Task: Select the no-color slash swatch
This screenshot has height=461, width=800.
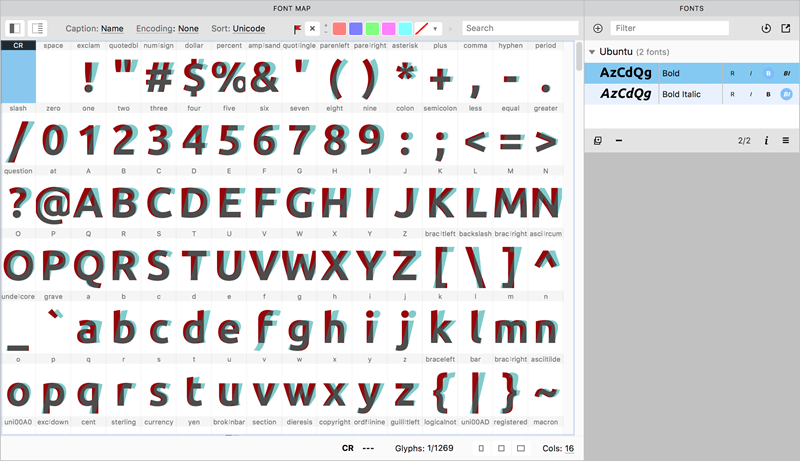Action: click(x=421, y=29)
